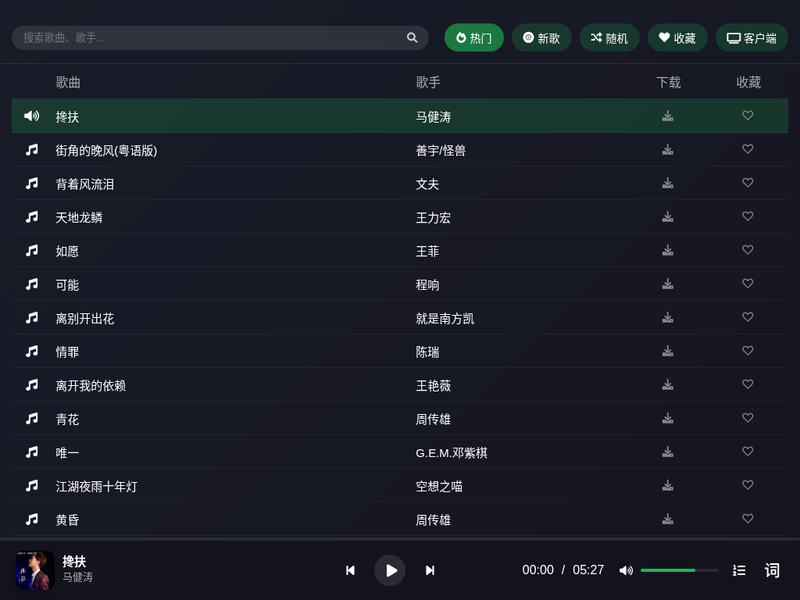Image resolution: width=800 pixels, height=600 pixels.
Task: Switch to the 新歌 tab
Action: pos(541,38)
